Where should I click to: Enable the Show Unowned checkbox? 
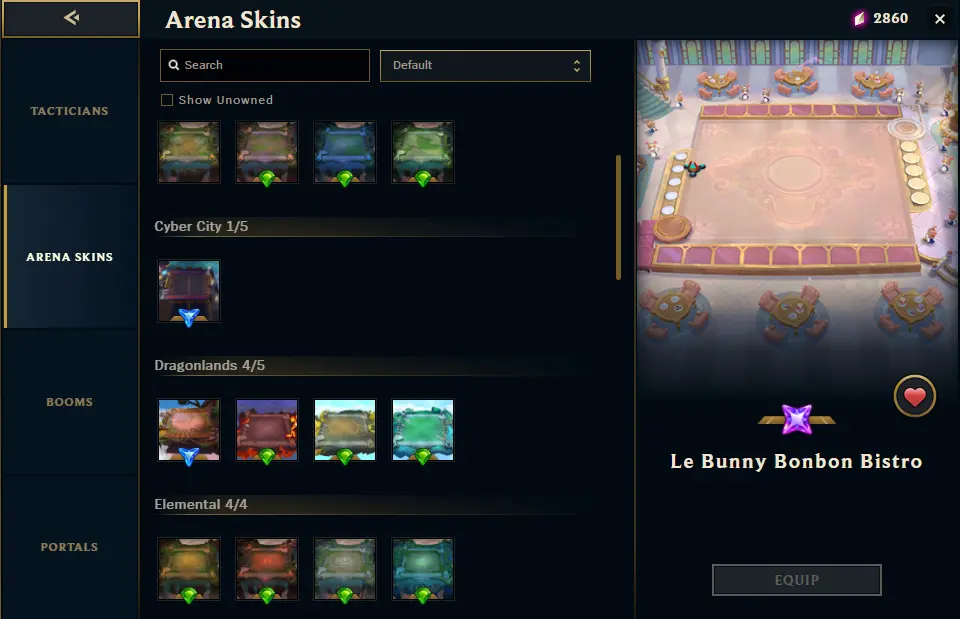click(x=167, y=100)
